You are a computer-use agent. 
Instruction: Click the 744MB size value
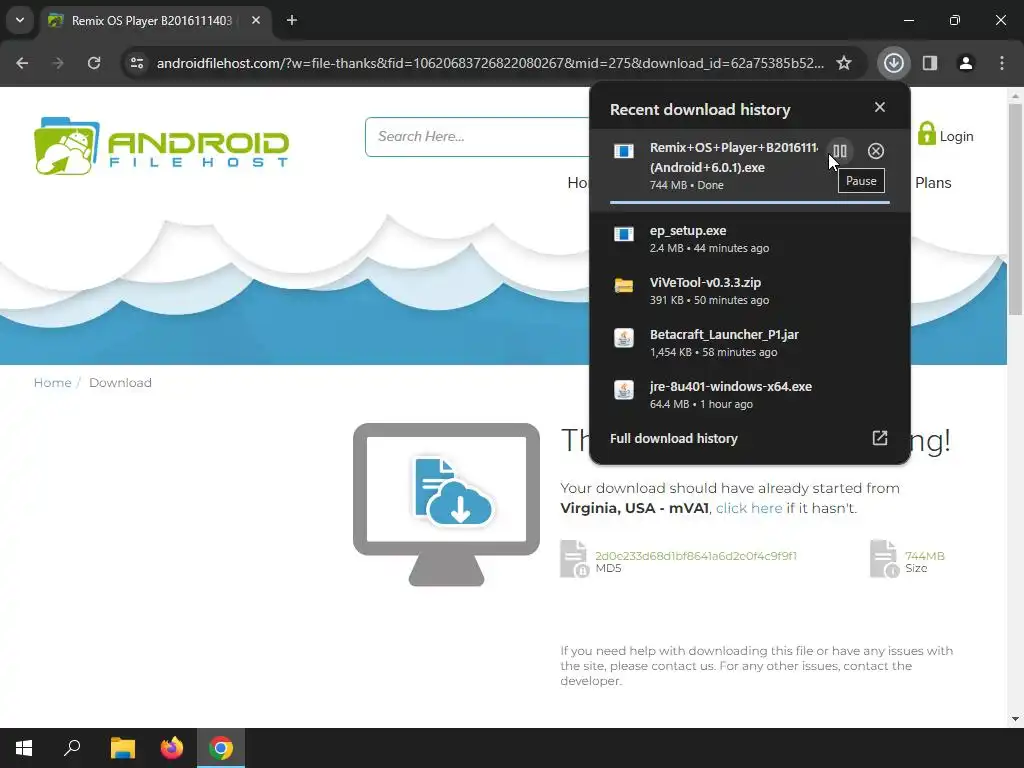point(925,556)
